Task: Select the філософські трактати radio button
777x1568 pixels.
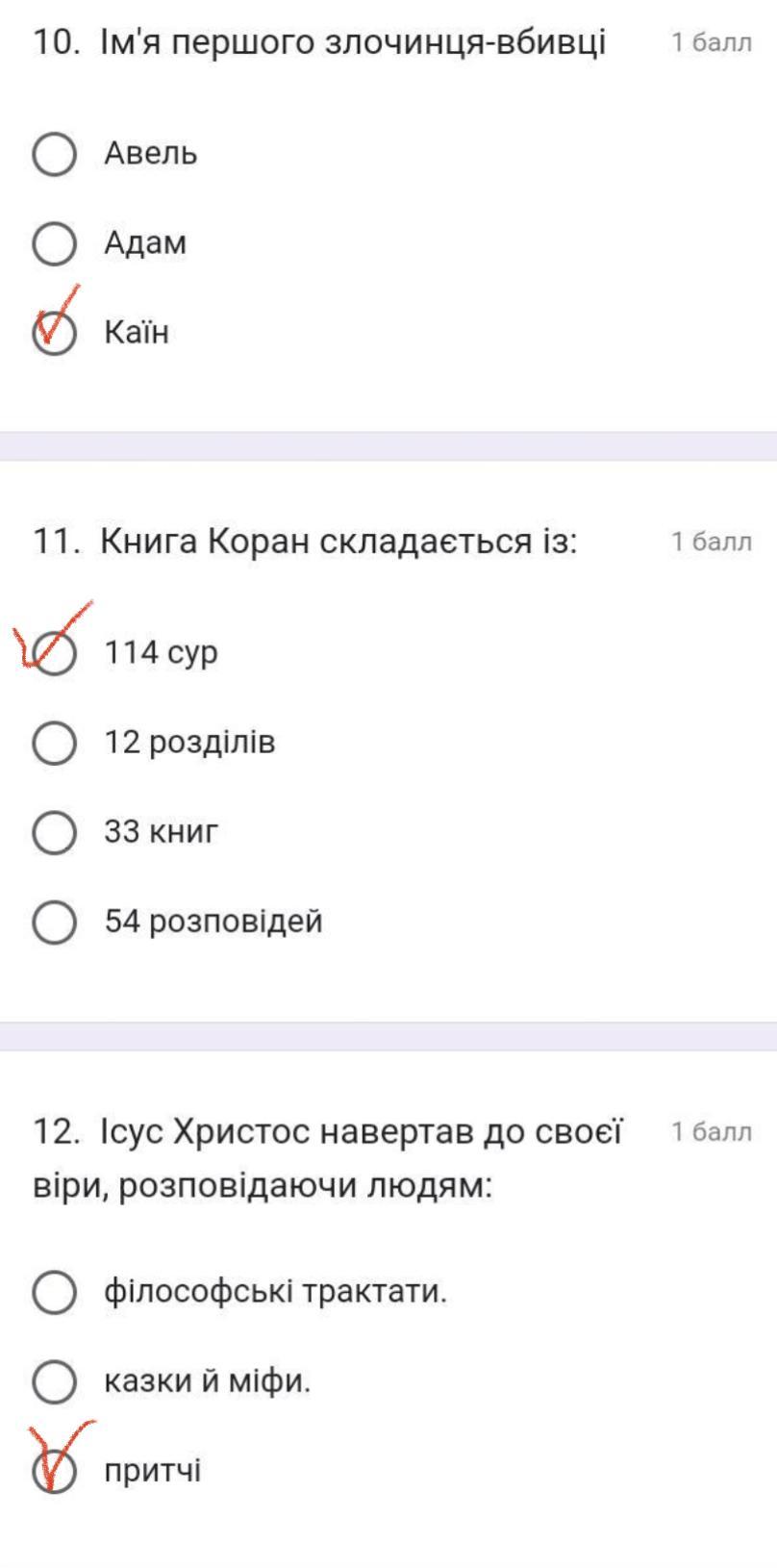Action: pos(54,1291)
